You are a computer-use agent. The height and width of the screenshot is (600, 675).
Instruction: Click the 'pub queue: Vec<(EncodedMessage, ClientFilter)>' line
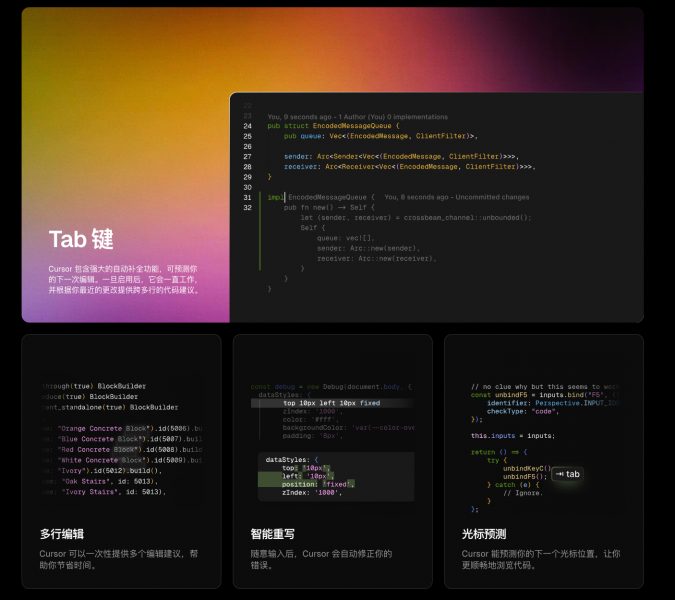tap(381, 136)
